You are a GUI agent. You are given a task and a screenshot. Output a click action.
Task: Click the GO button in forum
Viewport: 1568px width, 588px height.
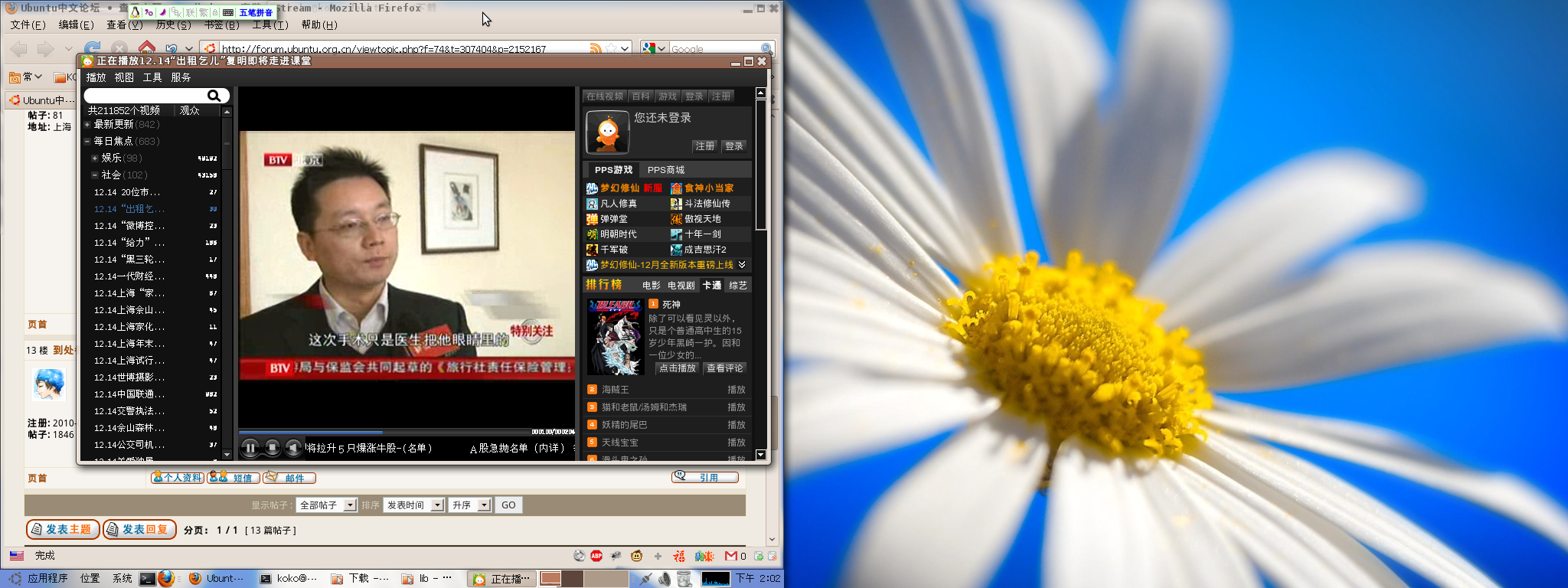(508, 505)
